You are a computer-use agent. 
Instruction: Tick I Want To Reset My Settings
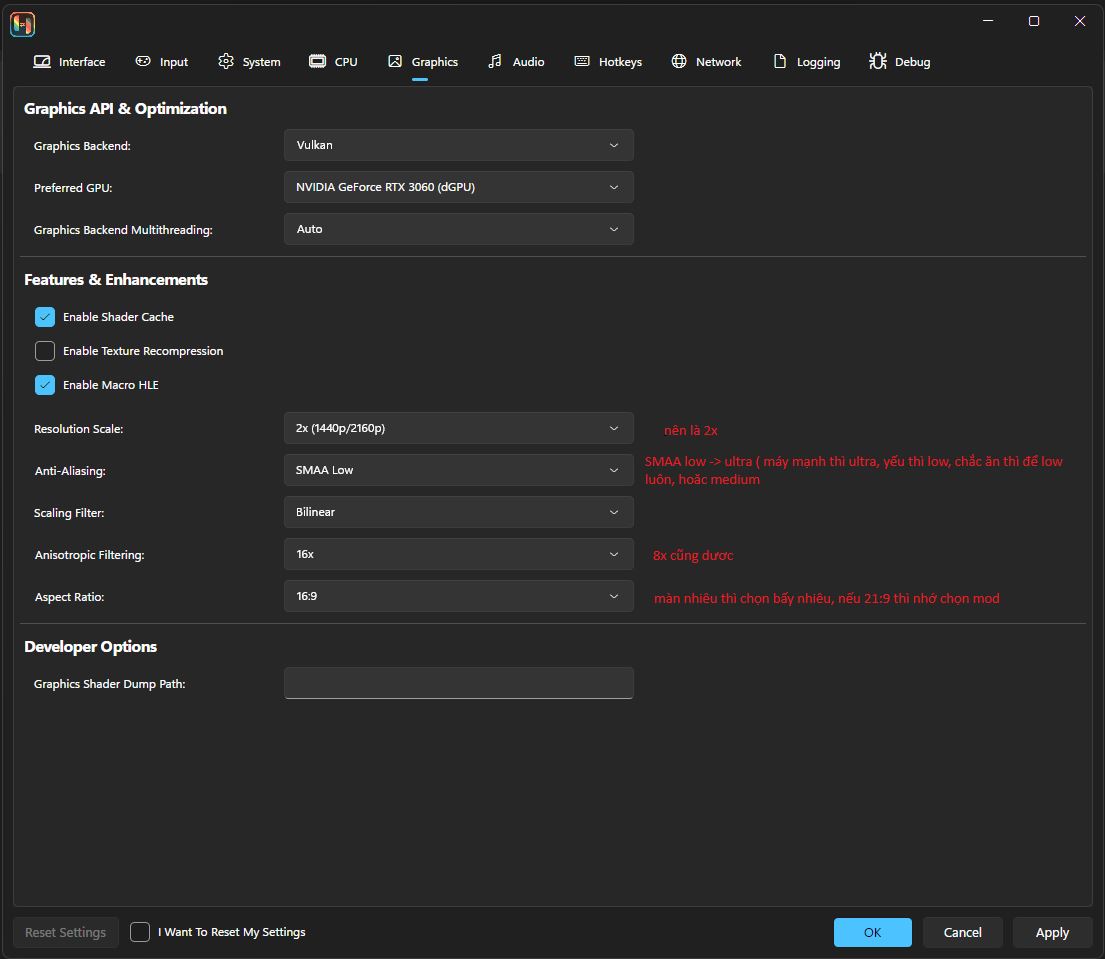click(x=140, y=932)
